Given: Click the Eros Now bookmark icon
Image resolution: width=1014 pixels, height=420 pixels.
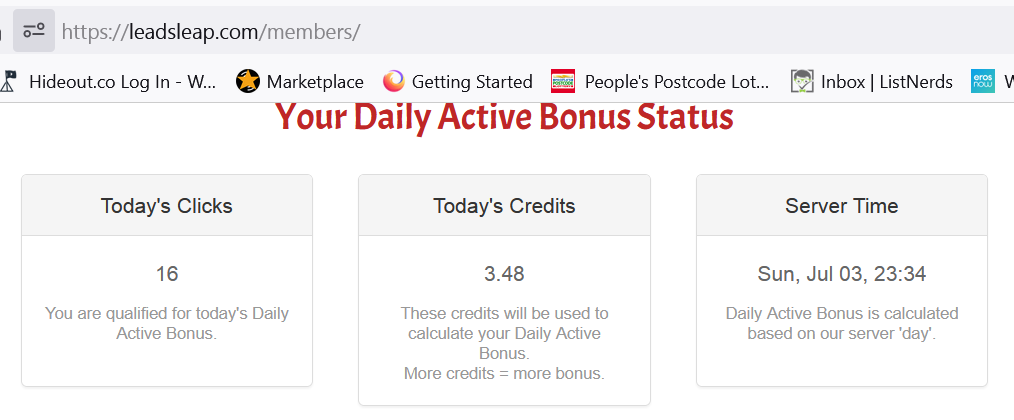Looking at the screenshot, I should (982, 82).
